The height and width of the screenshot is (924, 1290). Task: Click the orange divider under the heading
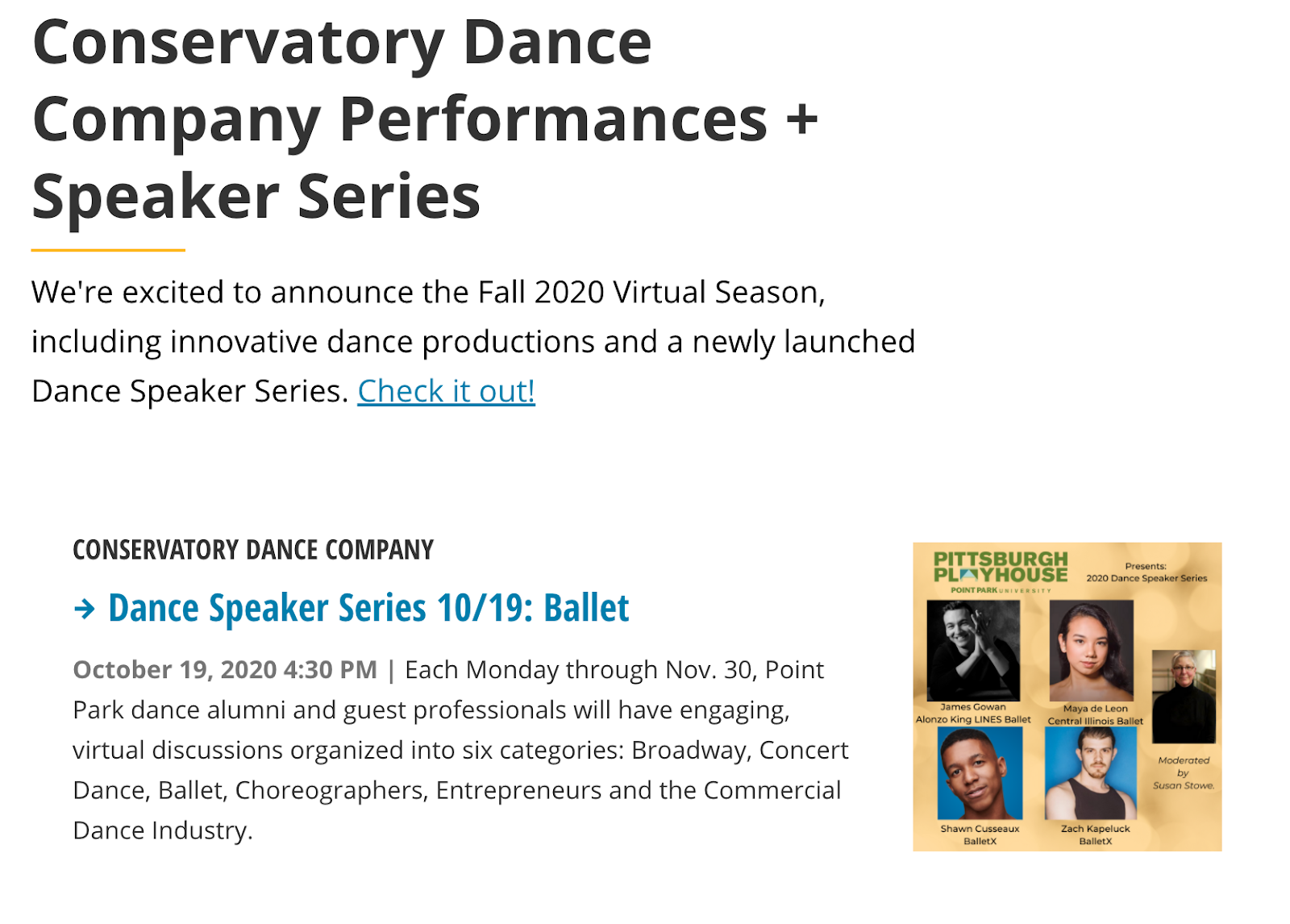[108, 251]
